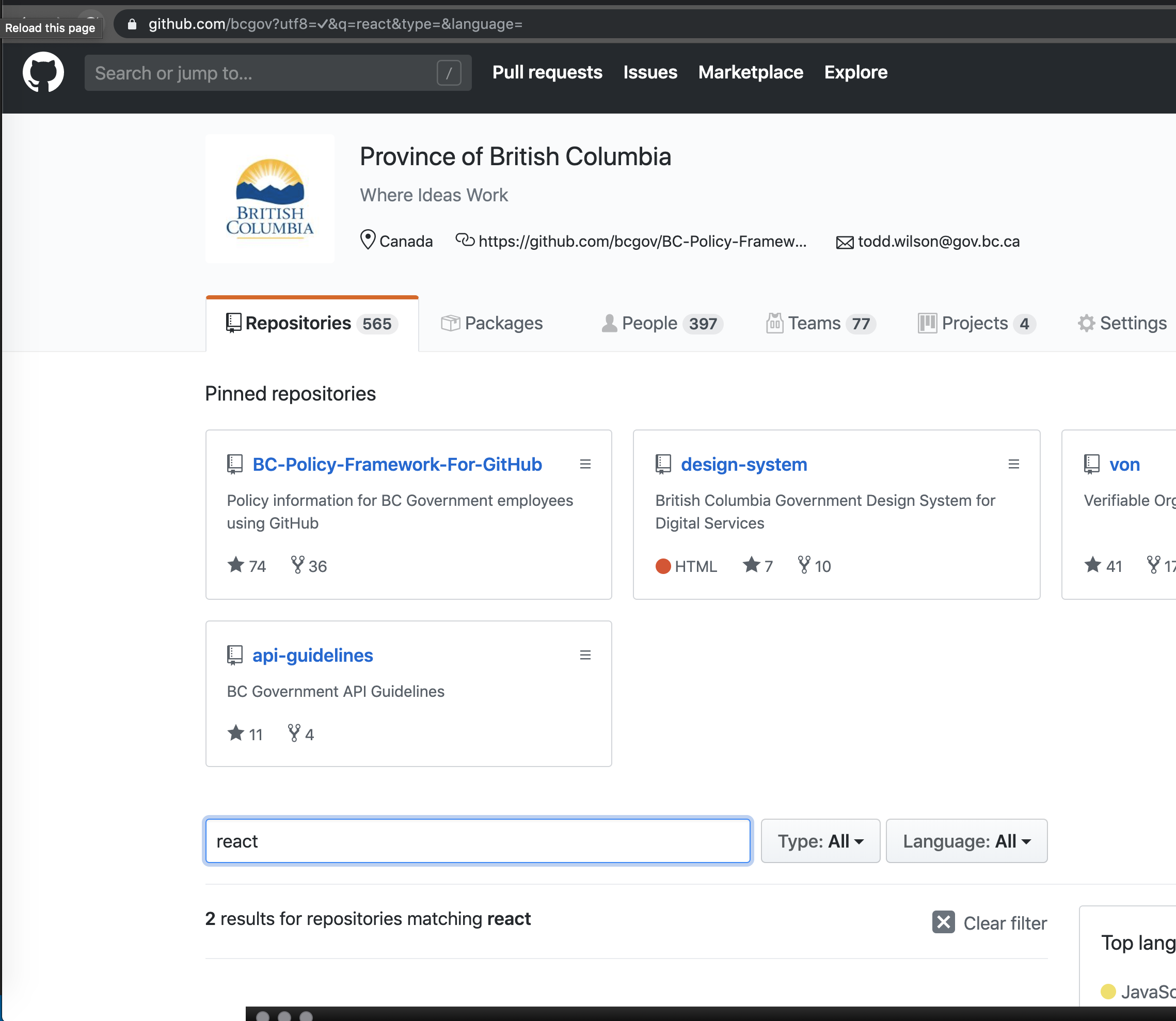Open the Teams tab
Viewport: 1176px width, 1021px height.
point(821,323)
